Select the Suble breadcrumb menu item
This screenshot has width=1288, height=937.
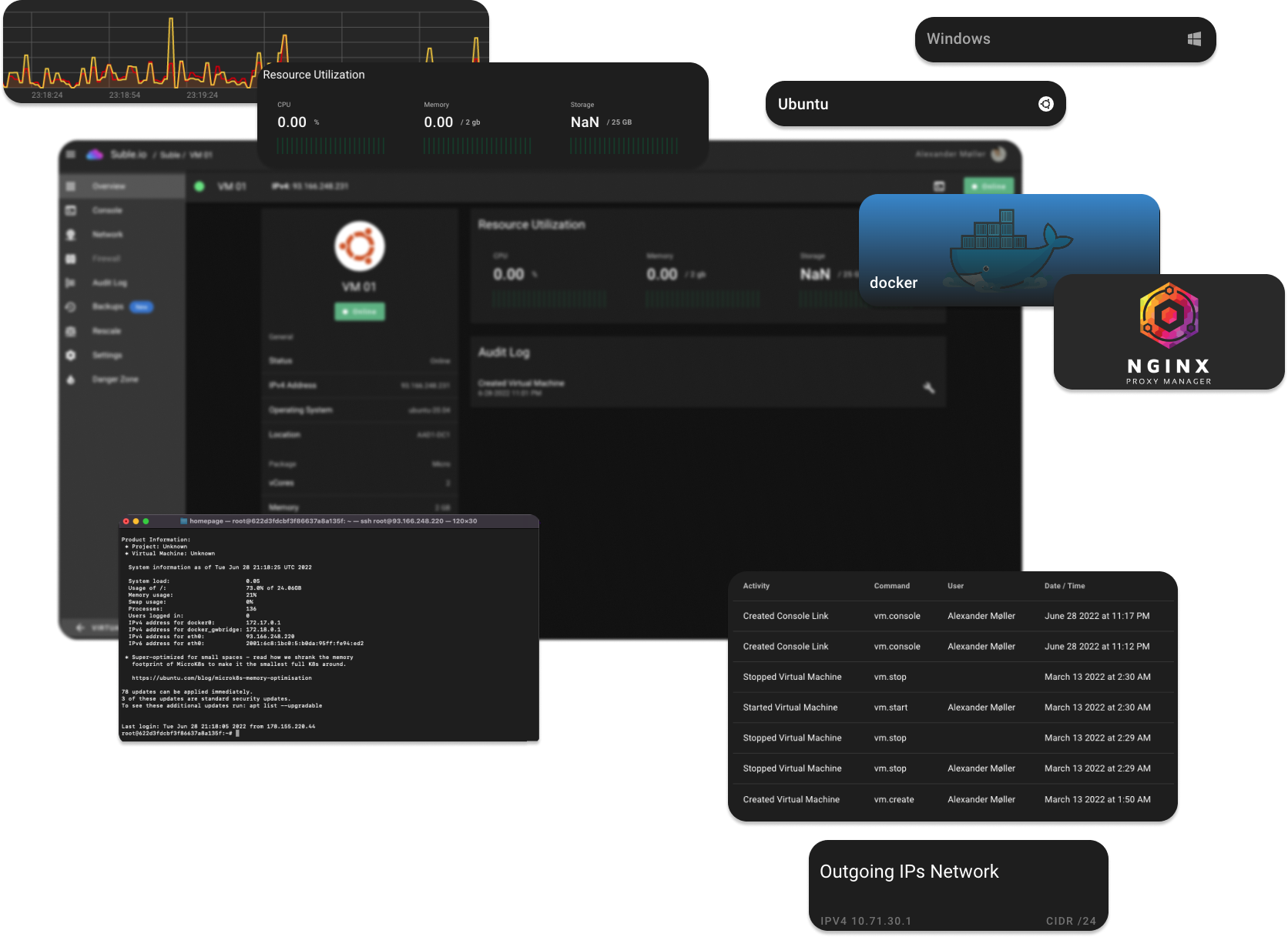169,155
